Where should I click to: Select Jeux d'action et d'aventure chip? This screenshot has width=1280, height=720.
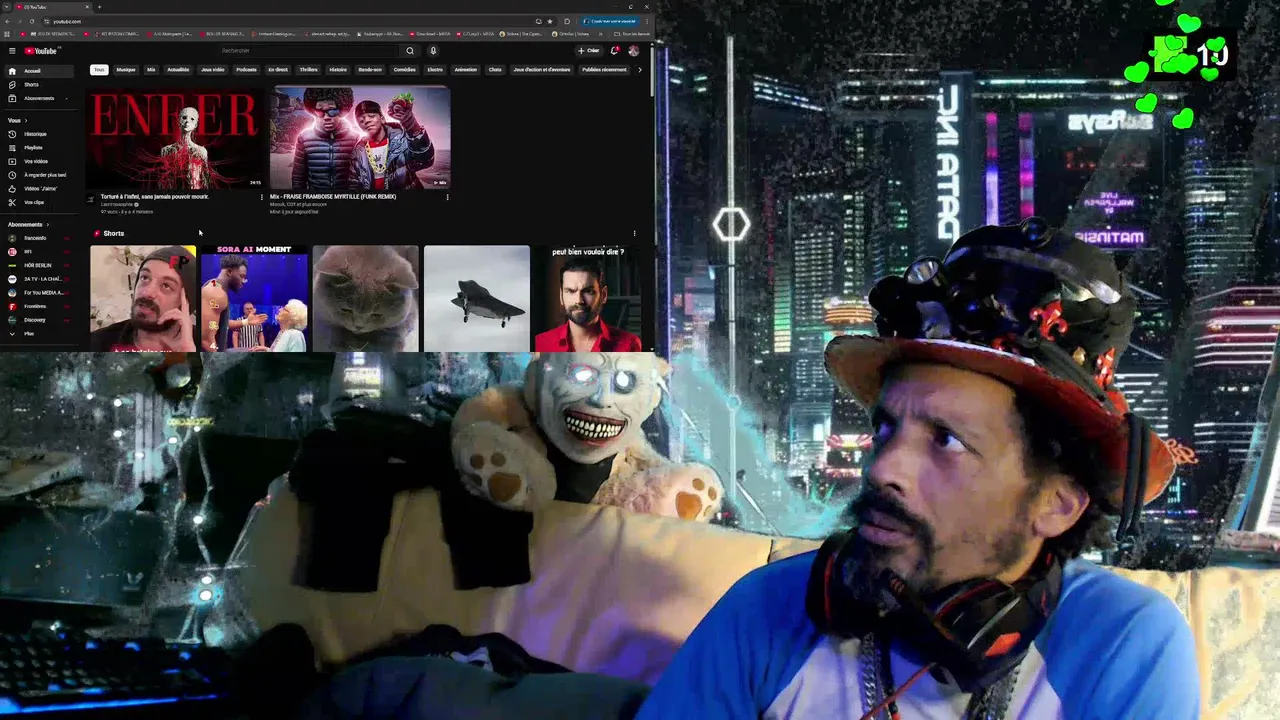[x=542, y=70]
